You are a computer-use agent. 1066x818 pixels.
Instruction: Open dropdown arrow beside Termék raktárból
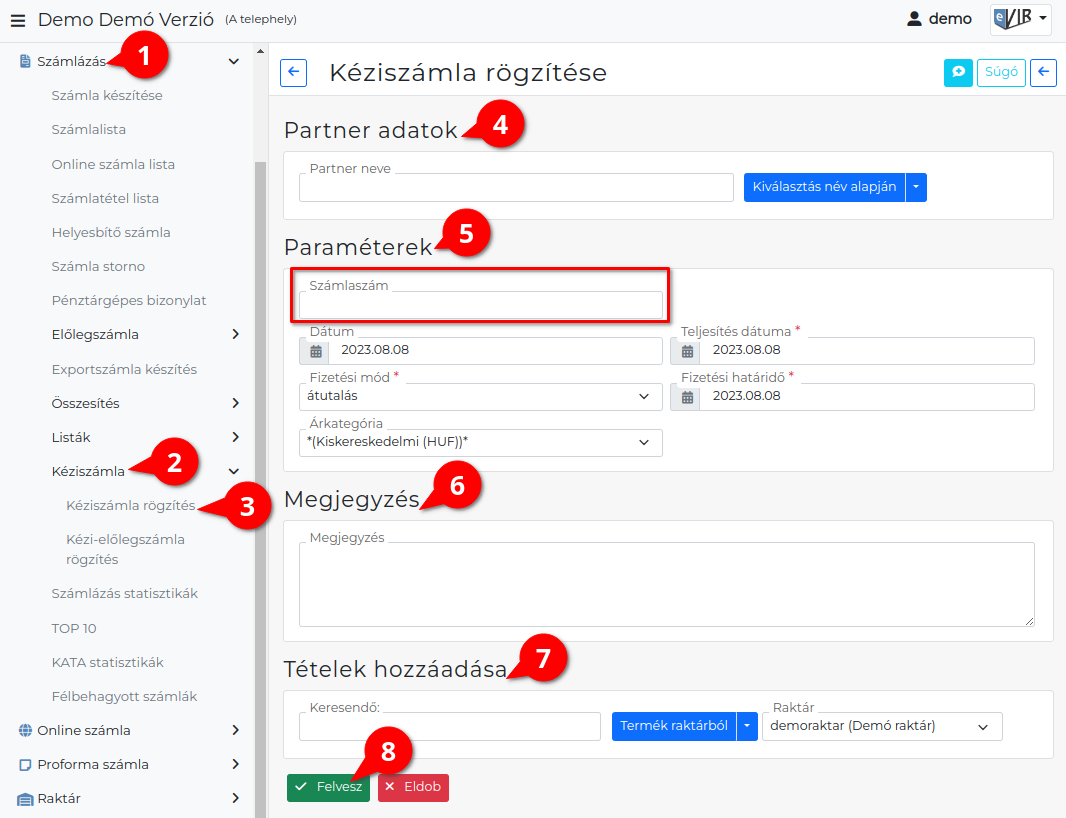(746, 726)
